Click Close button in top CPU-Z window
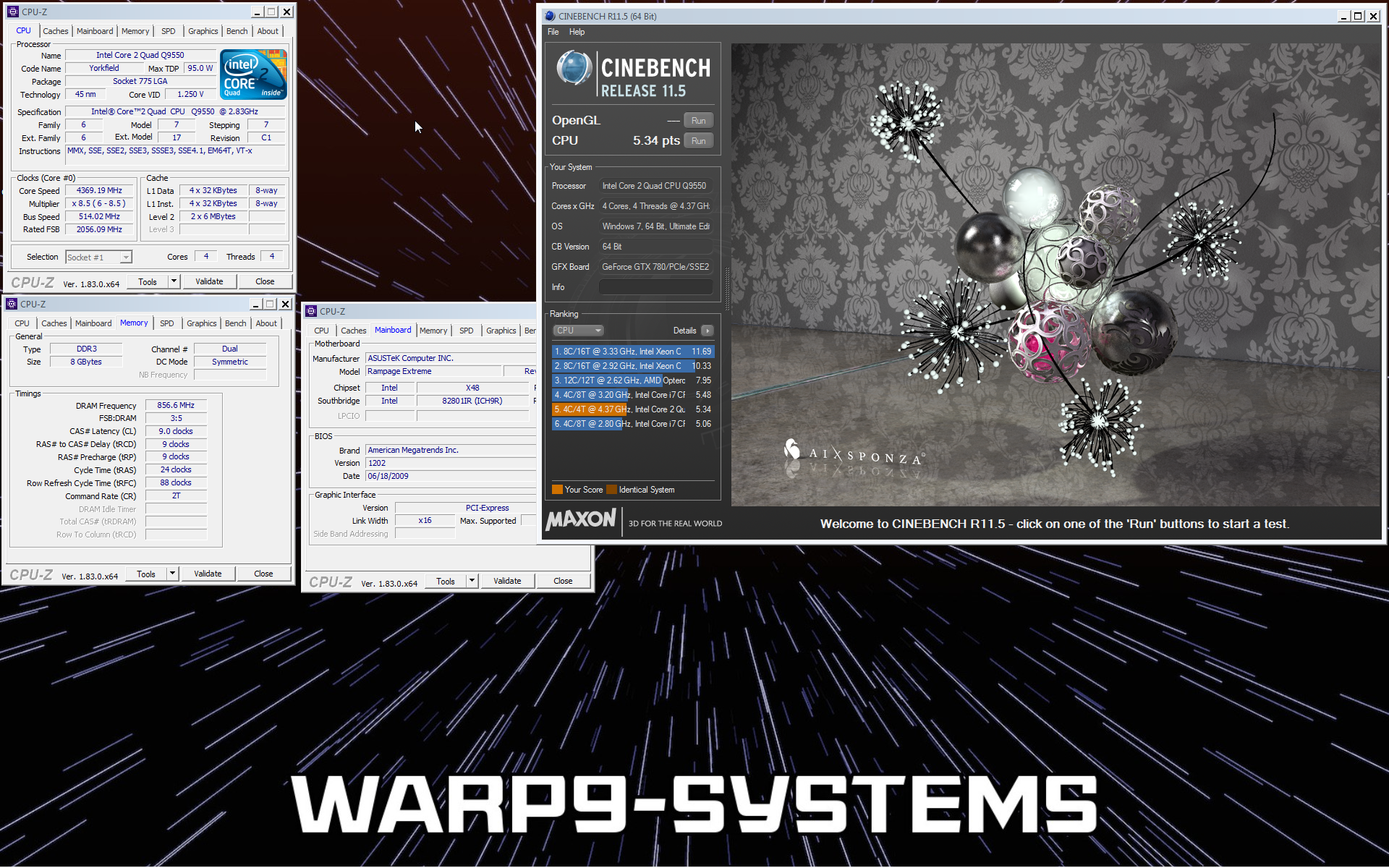 (265, 281)
